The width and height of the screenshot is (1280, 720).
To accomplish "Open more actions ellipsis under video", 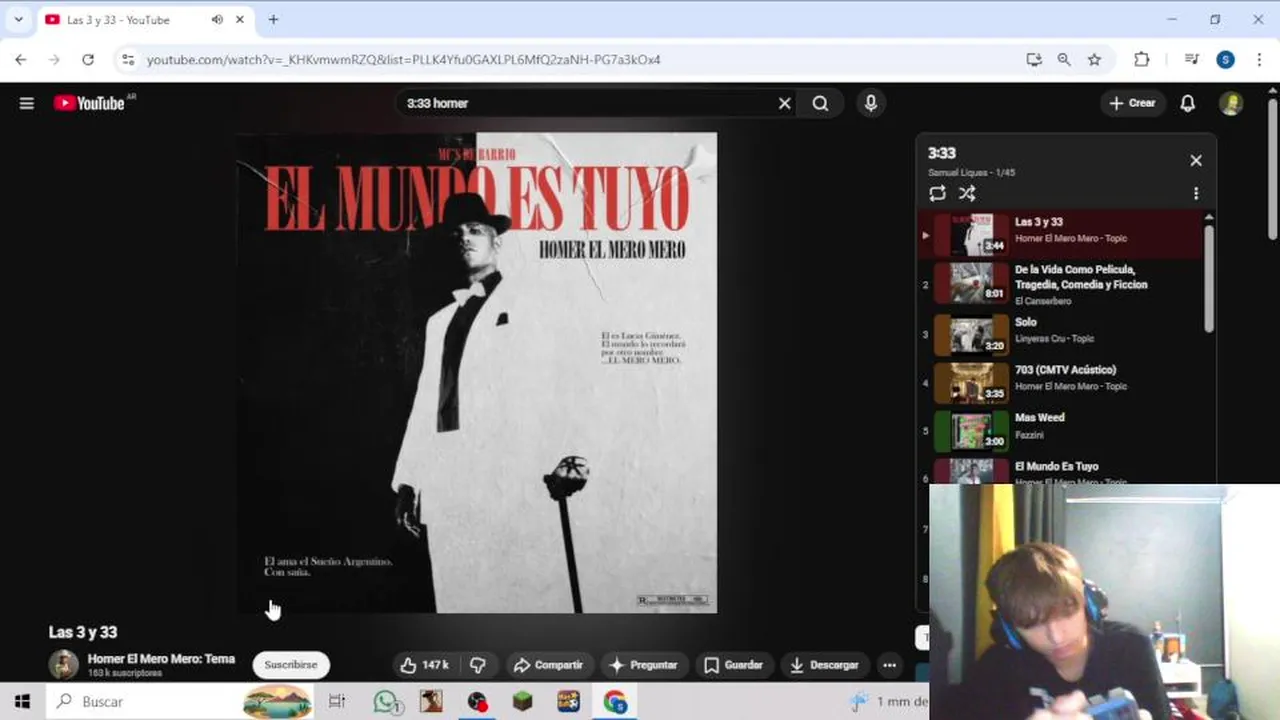I will pyautogui.click(x=889, y=665).
